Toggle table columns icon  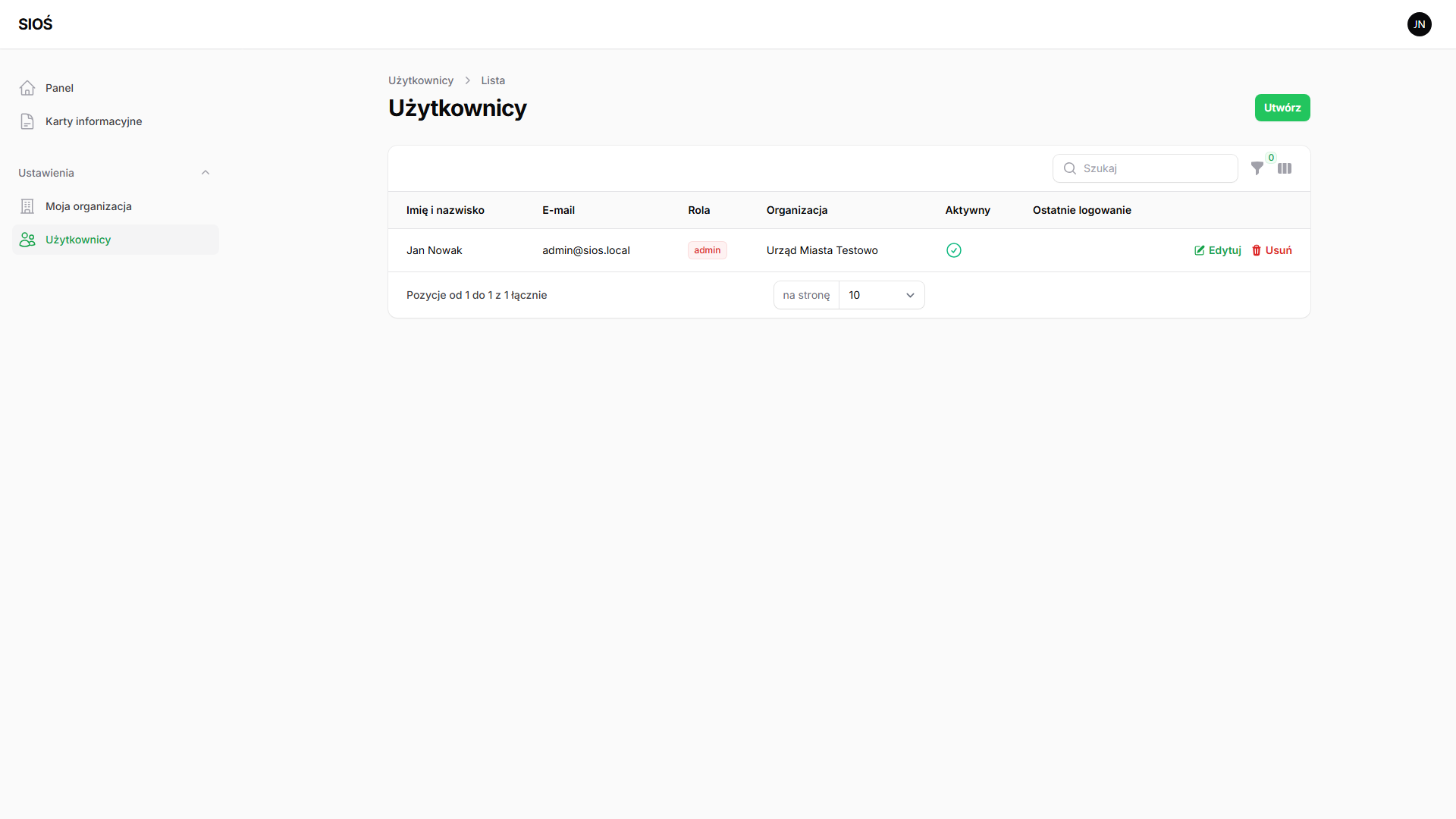[x=1285, y=168]
